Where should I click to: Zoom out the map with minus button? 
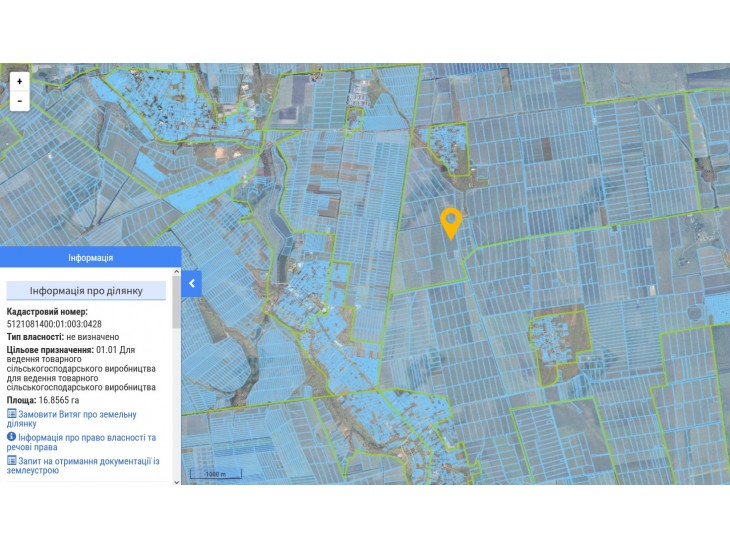20,101
